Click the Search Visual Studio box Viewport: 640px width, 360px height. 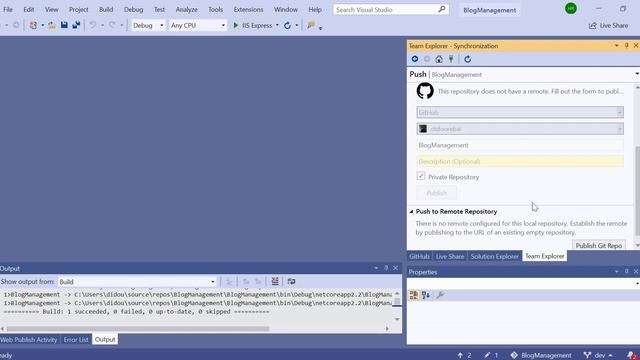click(391, 9)
